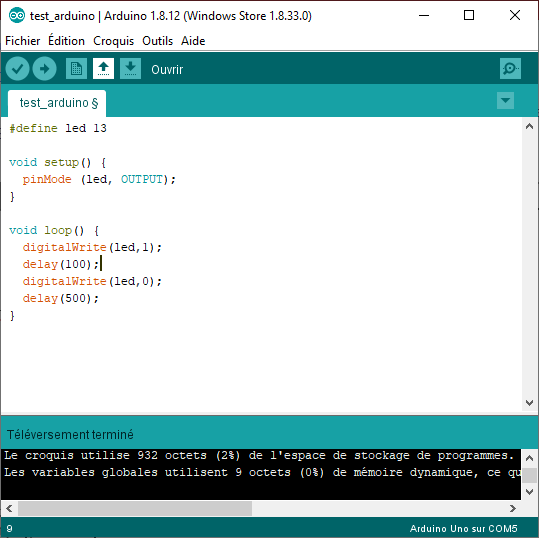Click the code editor scroll-down arrow
Screen dimensions: 539x538
529,403
